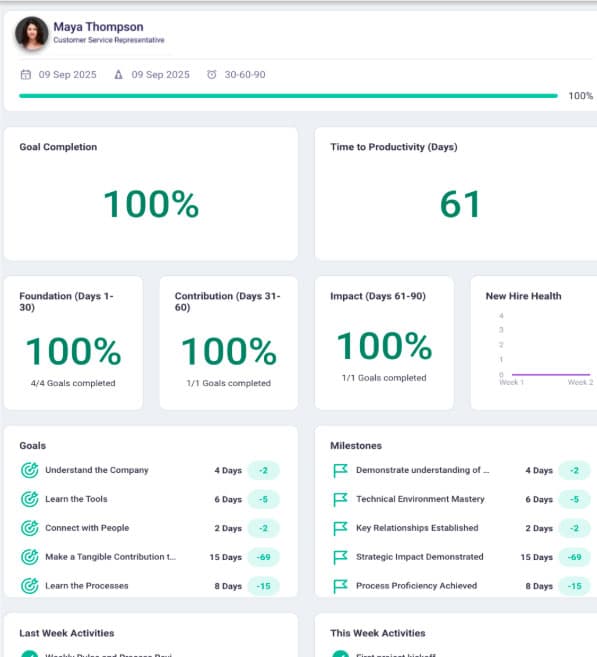Image resolution: width=597 pixels, height=657 pixels.
Task: Click the Last Week Activities heading
Action: click(67, 633)
